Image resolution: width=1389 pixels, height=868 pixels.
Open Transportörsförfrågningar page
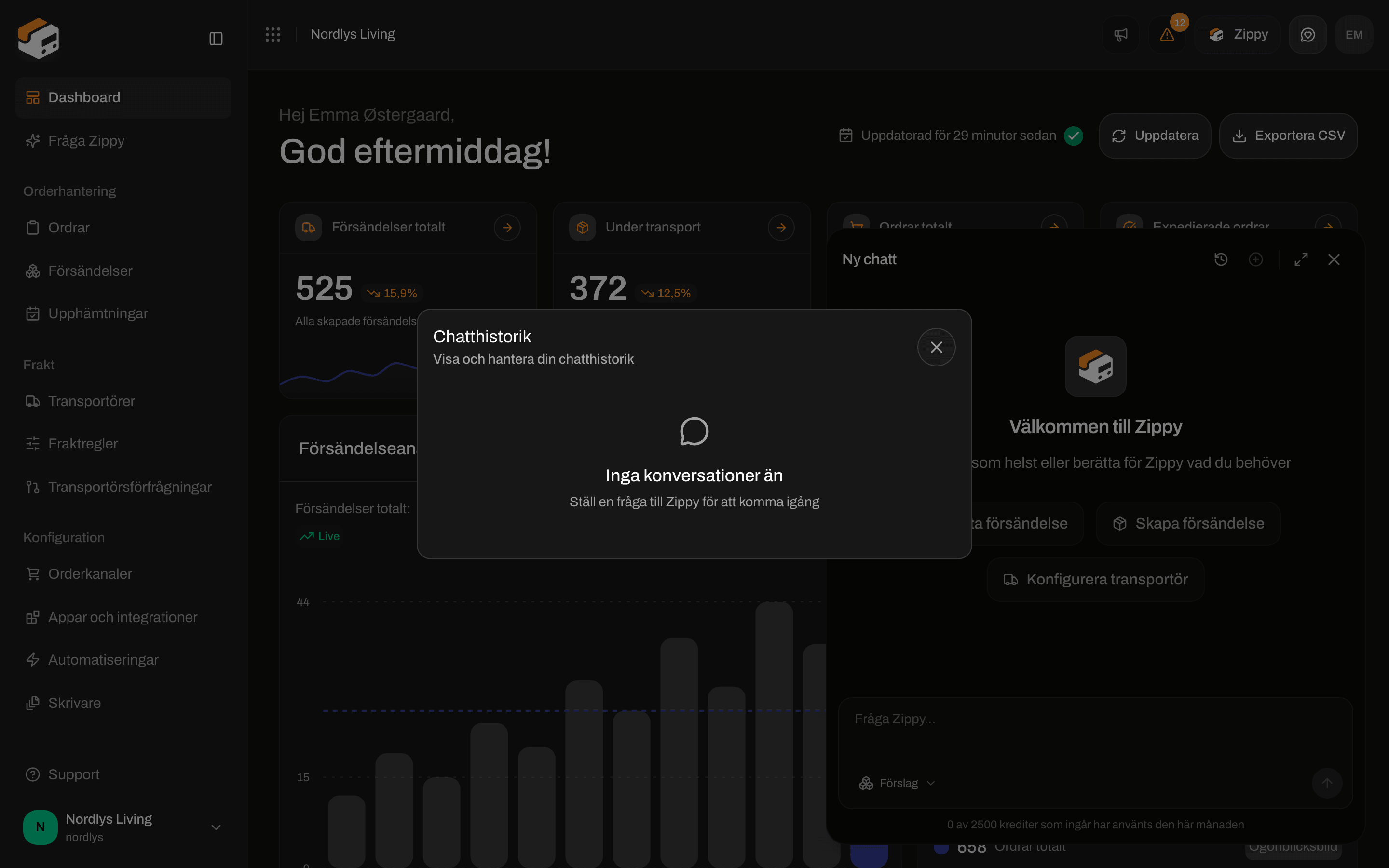[123, 487]
